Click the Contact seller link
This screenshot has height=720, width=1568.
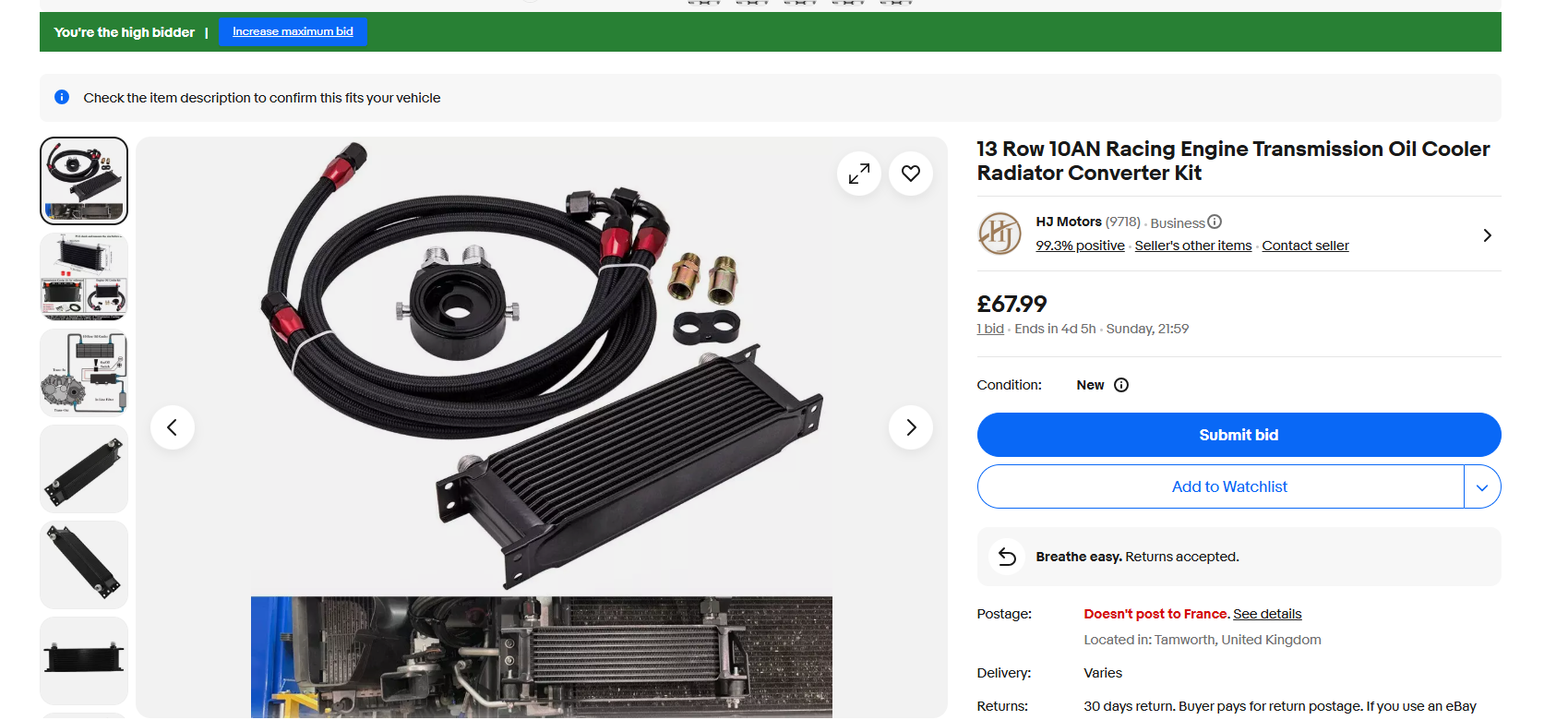point(1305,246)
